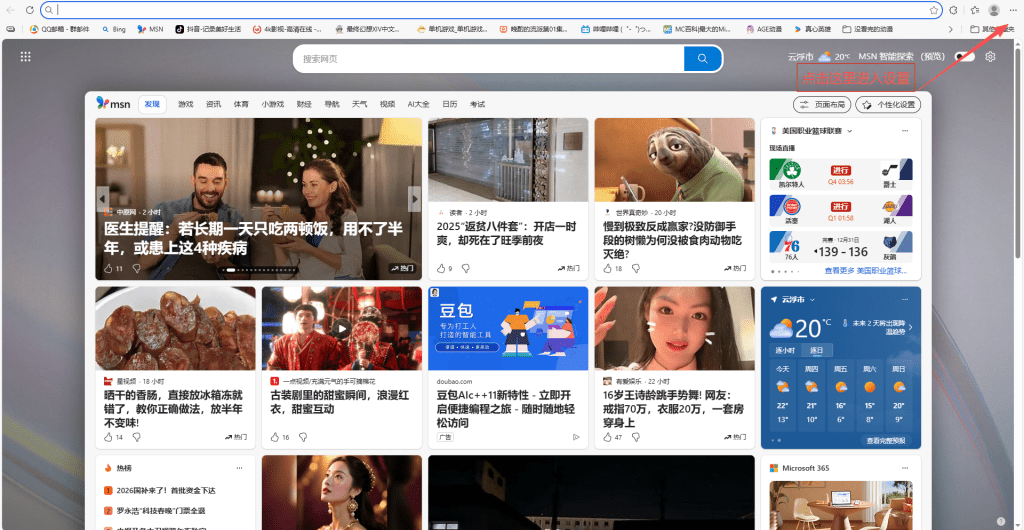This screenshot has width=1024, height=530.
Task: Open page settings gear icon
Action: (990, 57)
